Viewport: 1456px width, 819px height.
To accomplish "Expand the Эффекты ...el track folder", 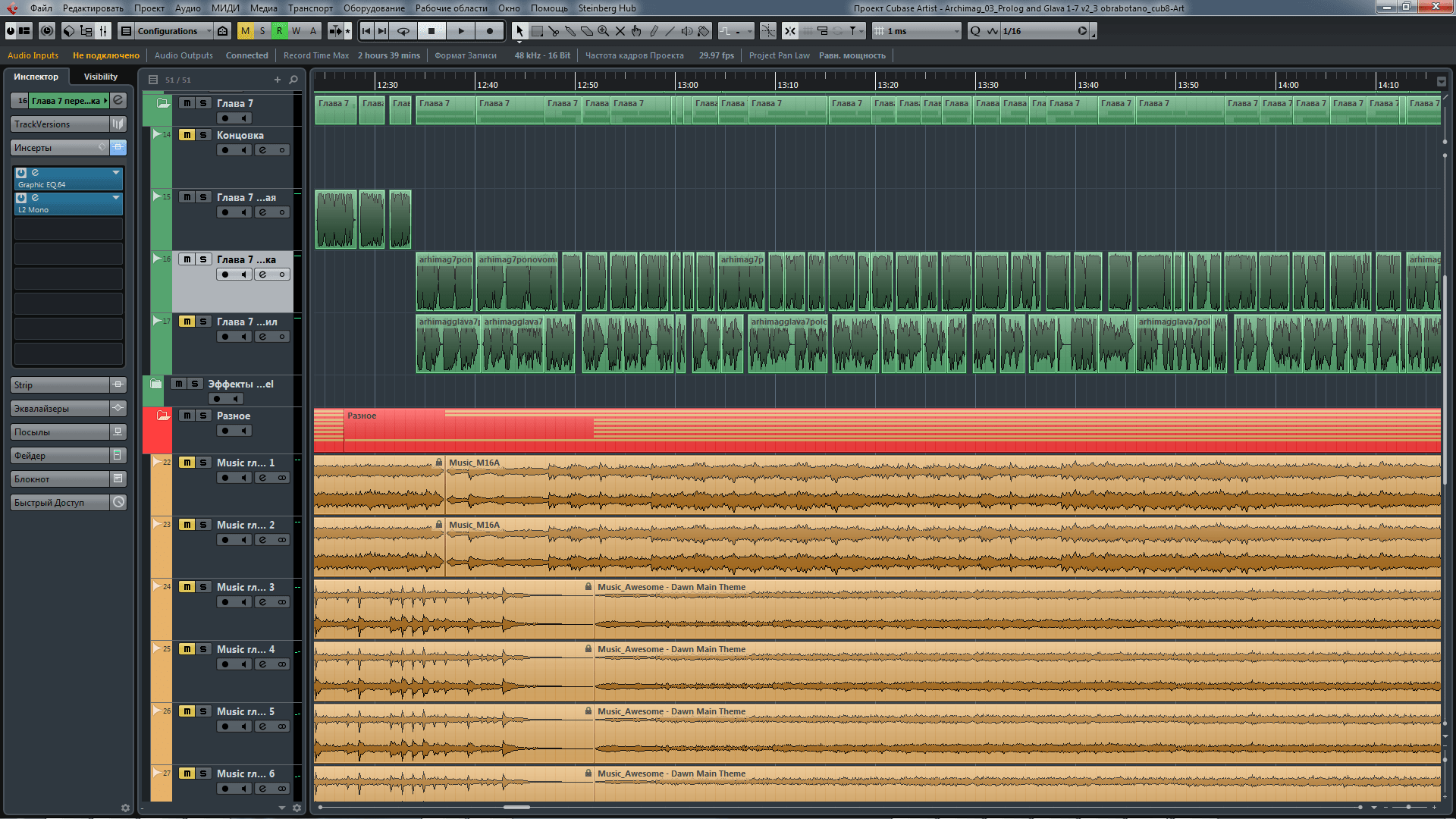I will 155,384.
